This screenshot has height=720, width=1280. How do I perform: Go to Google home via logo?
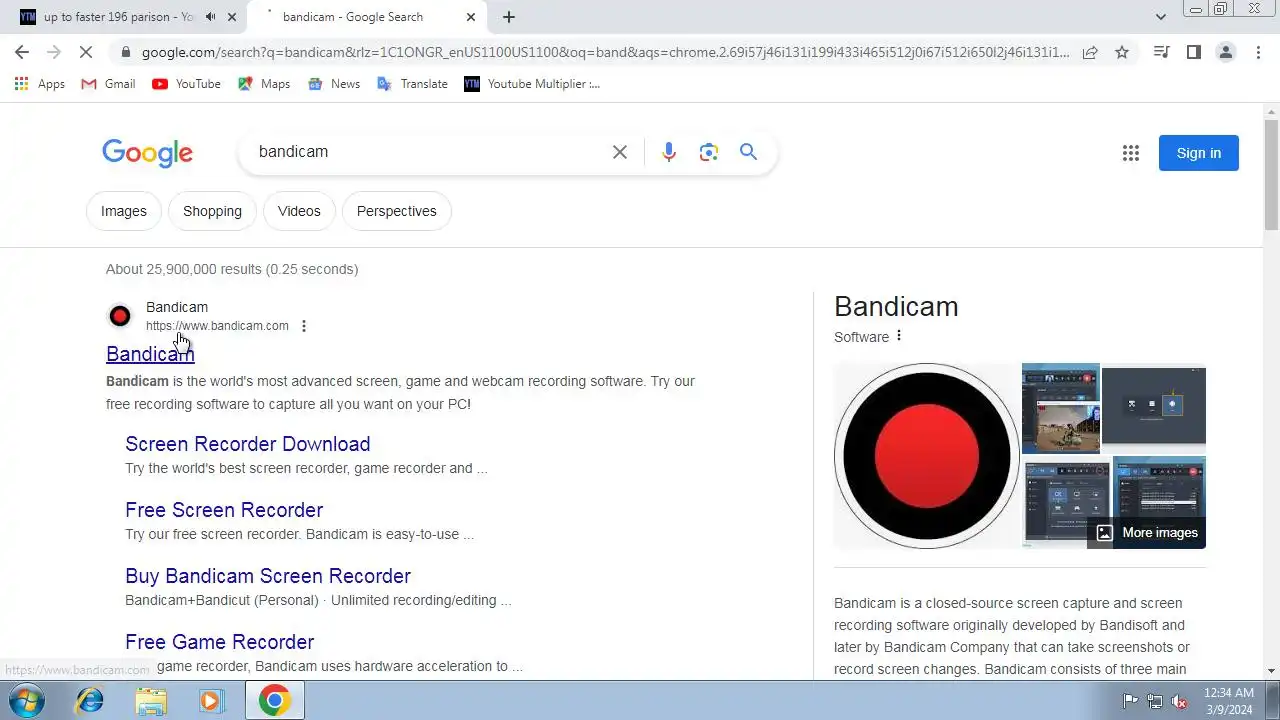(147, 152)
